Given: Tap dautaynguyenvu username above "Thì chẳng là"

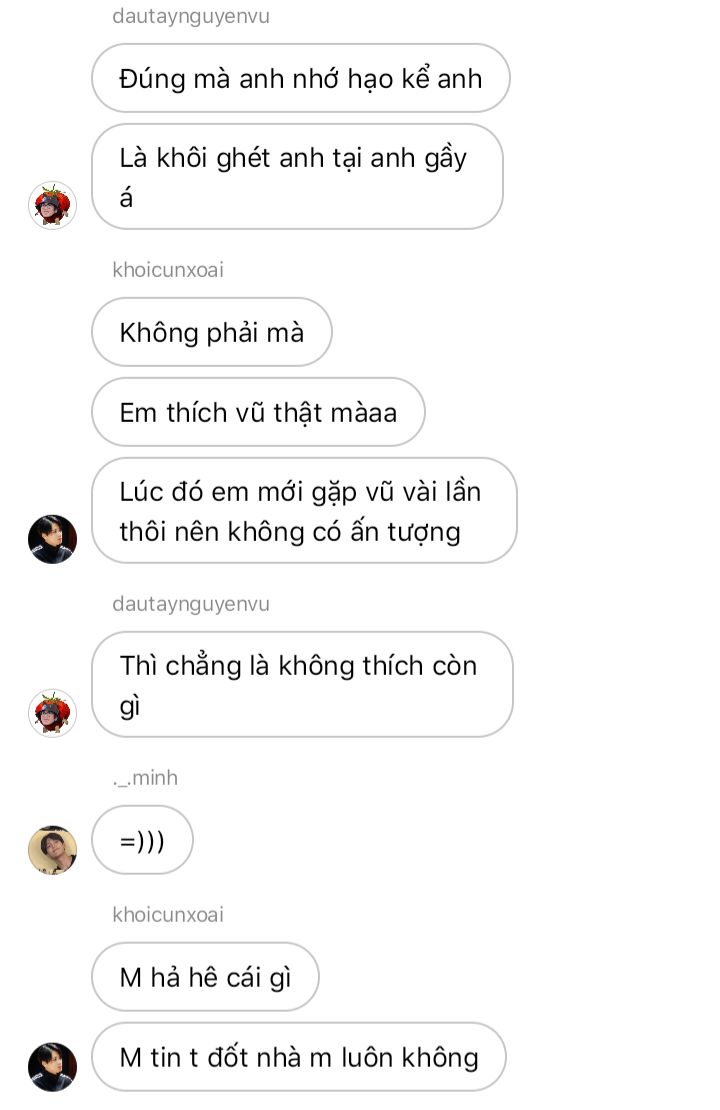Looking at the screenshot, I should (191, 604).
